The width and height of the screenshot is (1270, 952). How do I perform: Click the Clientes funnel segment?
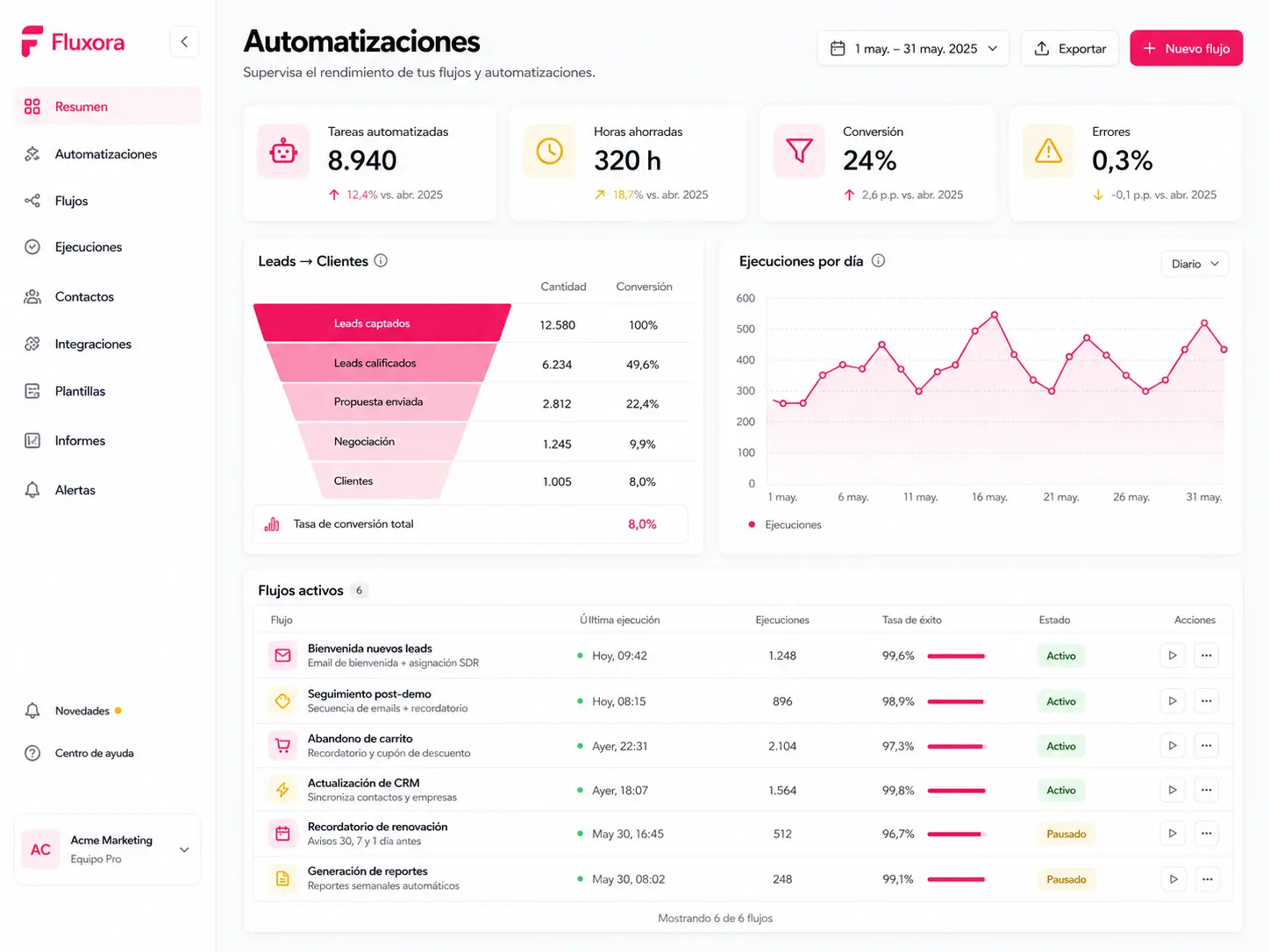coord(382,480)
